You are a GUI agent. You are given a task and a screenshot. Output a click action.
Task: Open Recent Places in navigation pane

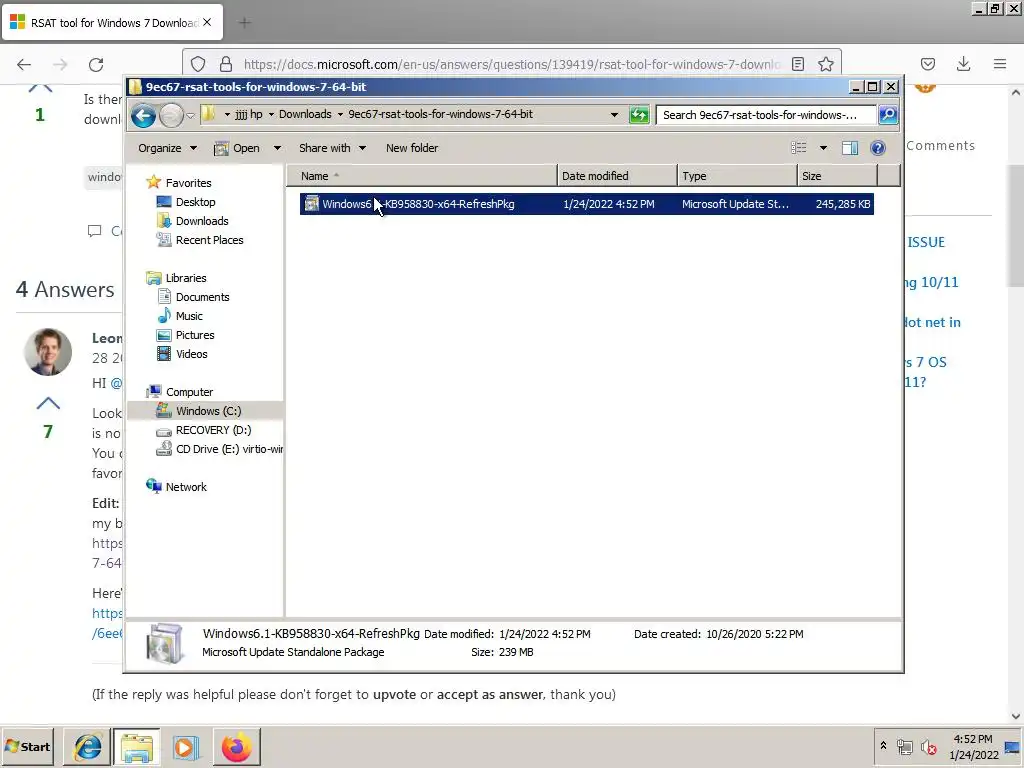coord(209,240)
